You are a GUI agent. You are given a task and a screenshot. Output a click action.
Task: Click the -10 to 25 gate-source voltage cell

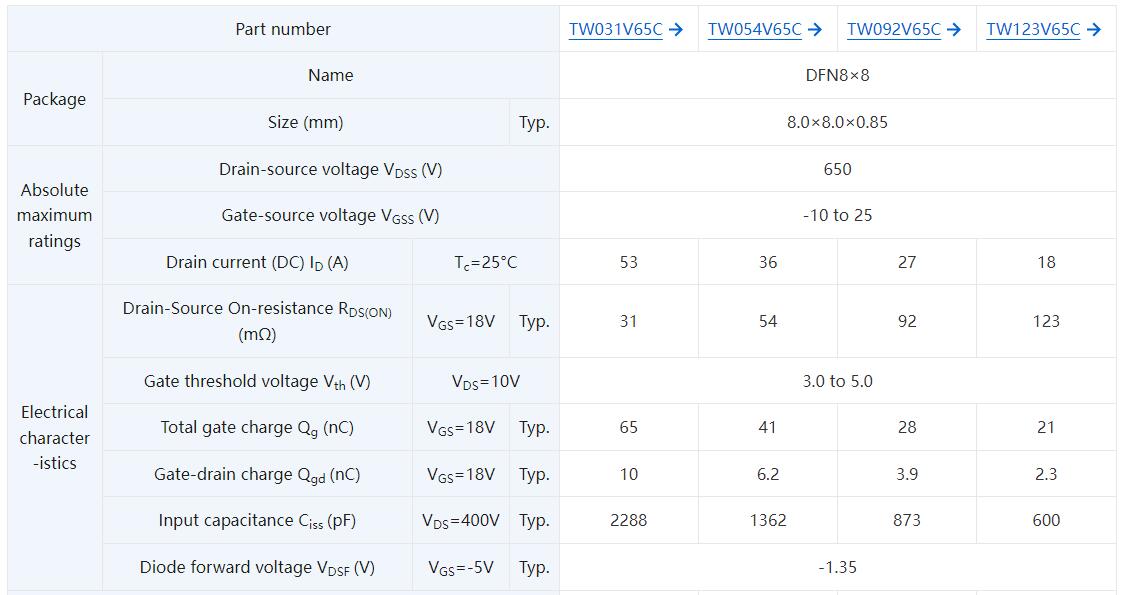(837, 215)
